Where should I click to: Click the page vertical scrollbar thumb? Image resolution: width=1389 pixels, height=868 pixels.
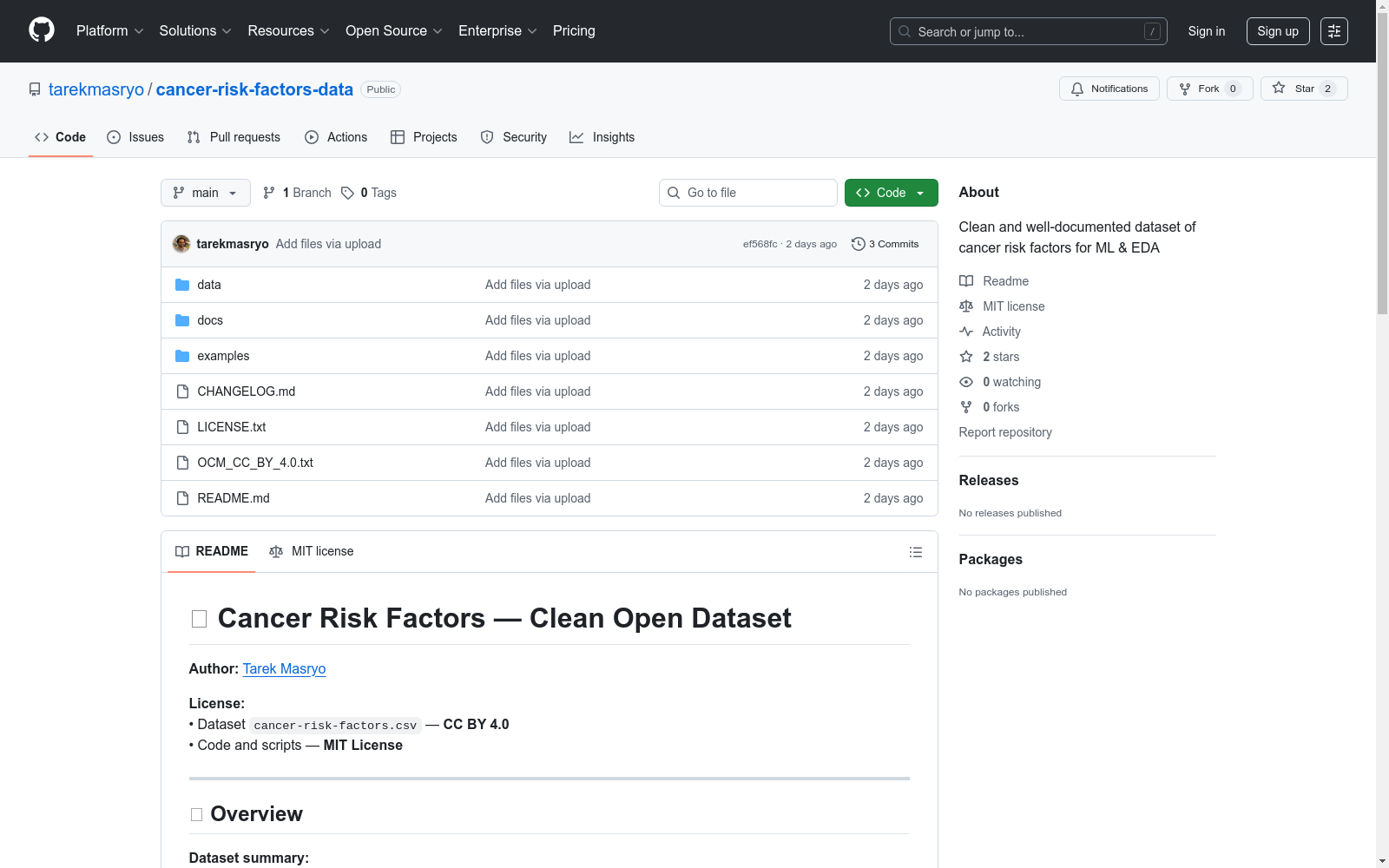[1382, 165]
